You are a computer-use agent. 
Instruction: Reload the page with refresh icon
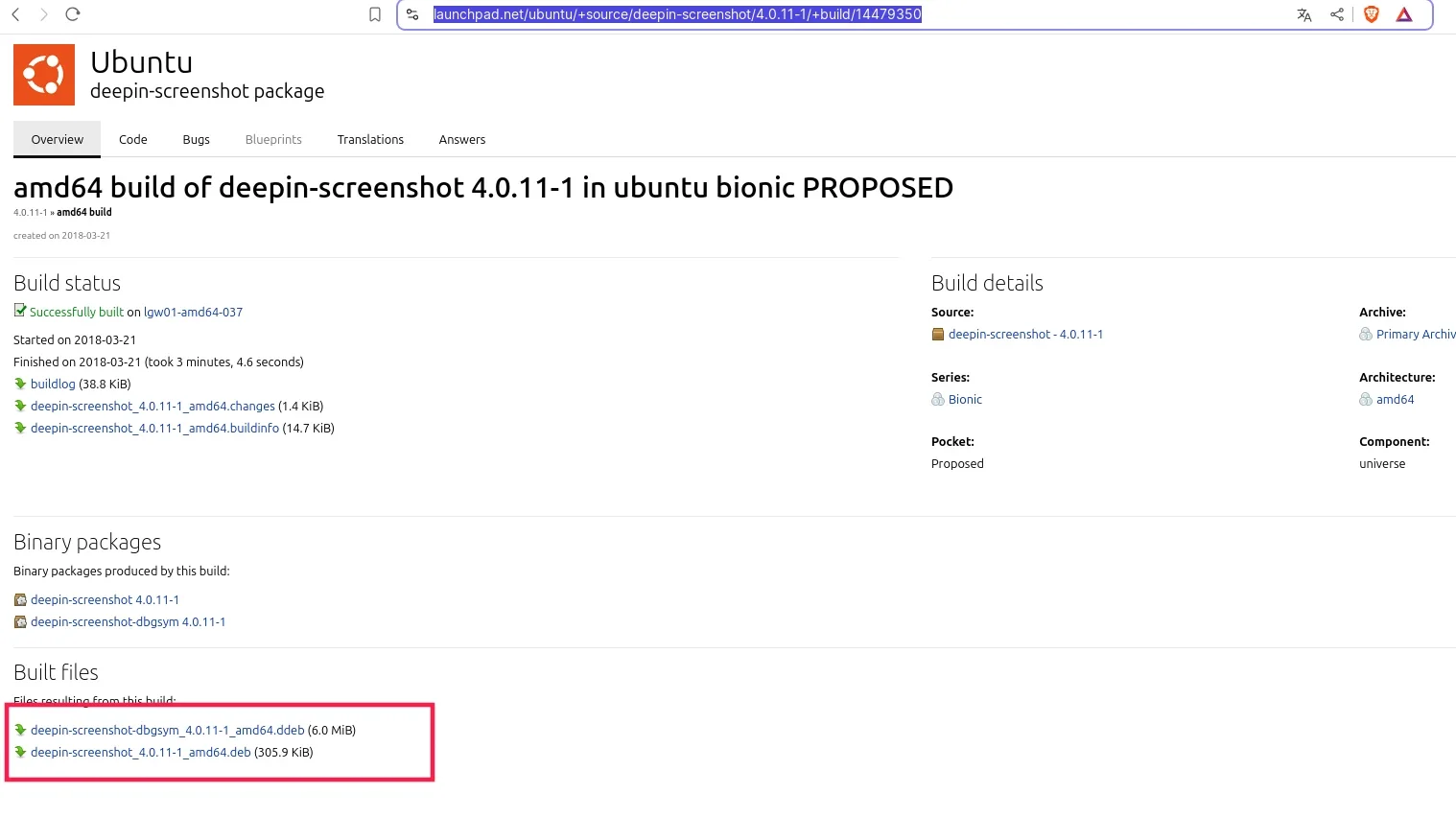tap(73, 14)
